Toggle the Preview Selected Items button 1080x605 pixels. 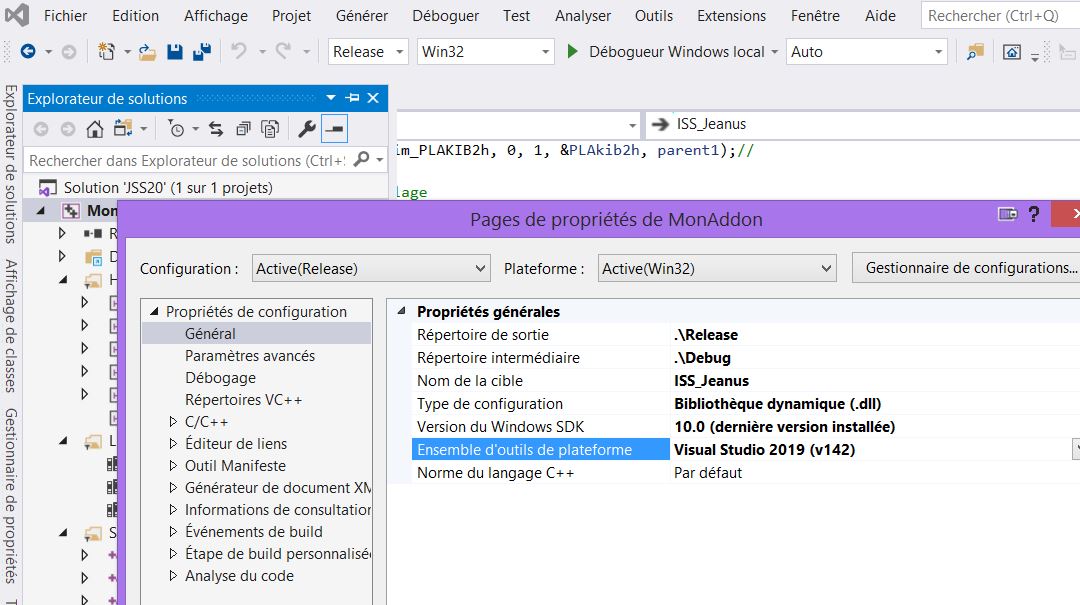(x=334, y=129)
